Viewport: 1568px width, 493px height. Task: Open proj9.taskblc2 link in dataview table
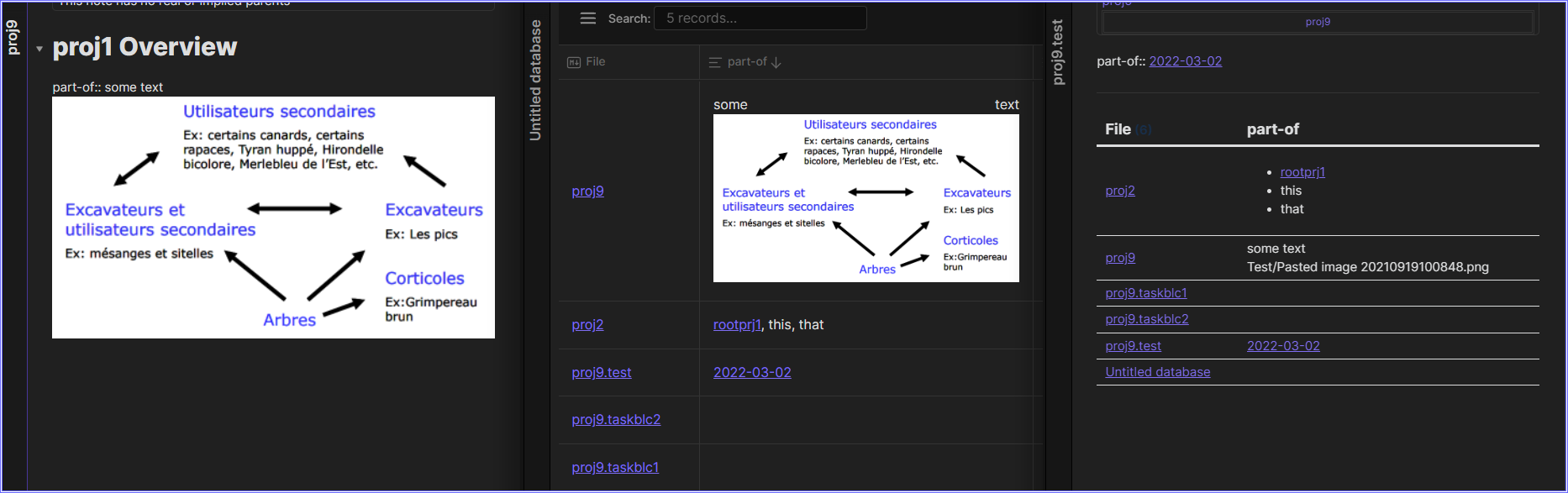coord(1147,319)
